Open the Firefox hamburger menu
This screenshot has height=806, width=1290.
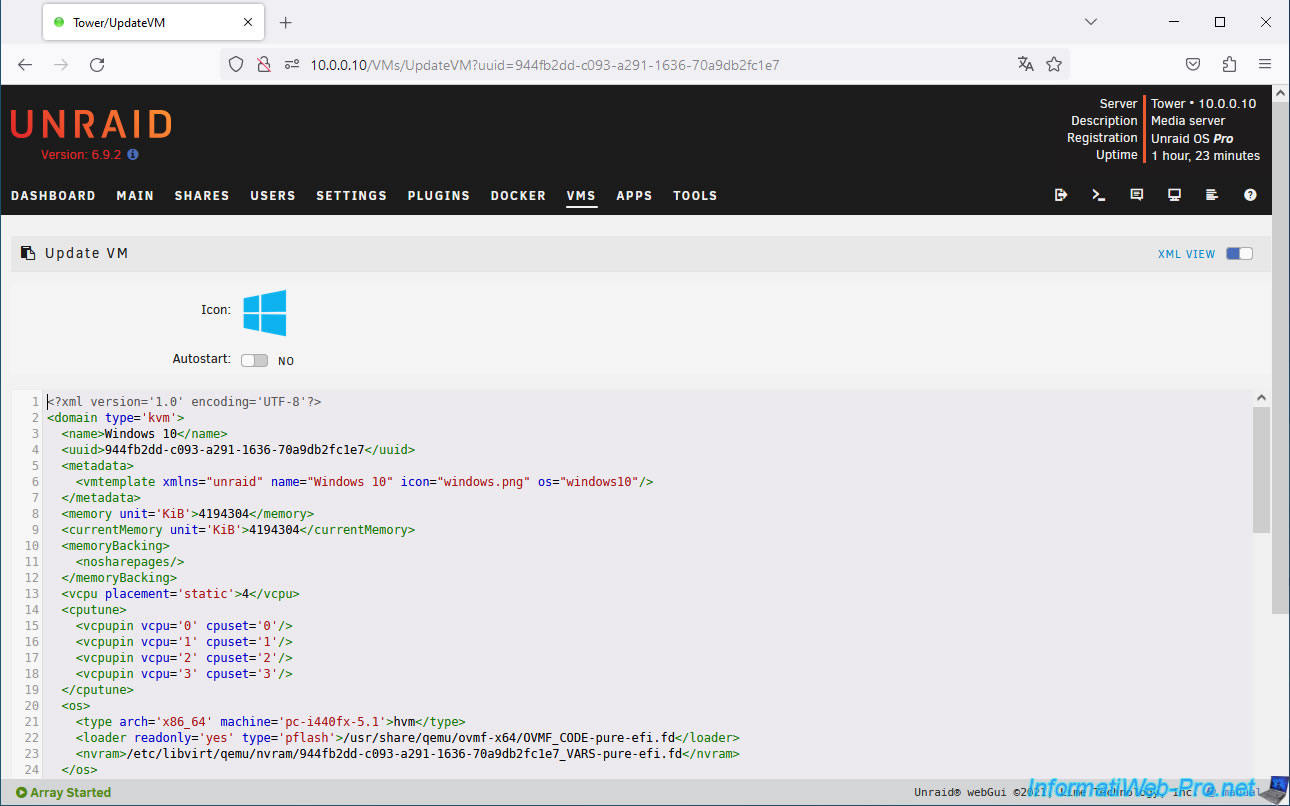1265,64
